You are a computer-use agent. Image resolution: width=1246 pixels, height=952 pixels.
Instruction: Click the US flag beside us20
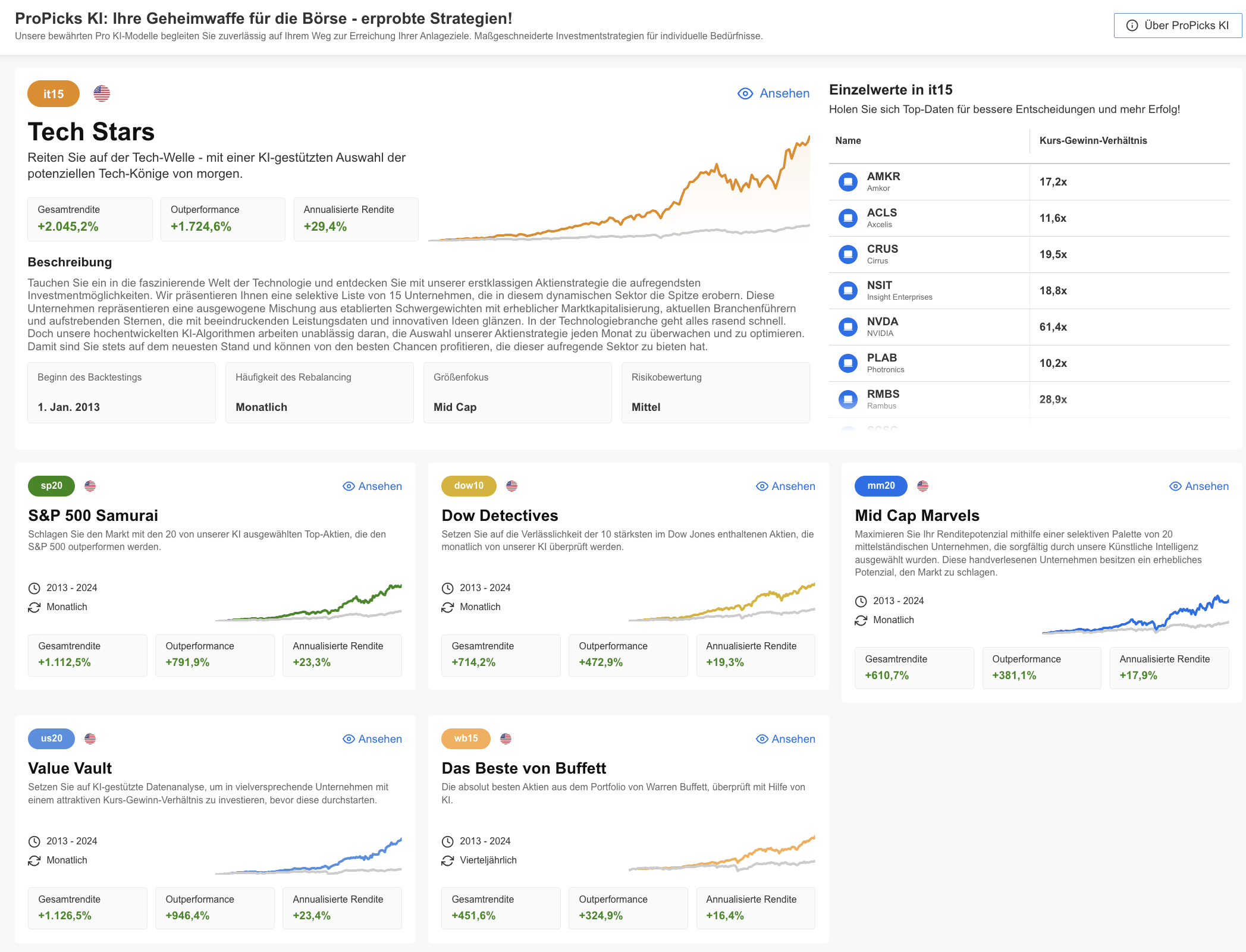click(x=90, y=739)
